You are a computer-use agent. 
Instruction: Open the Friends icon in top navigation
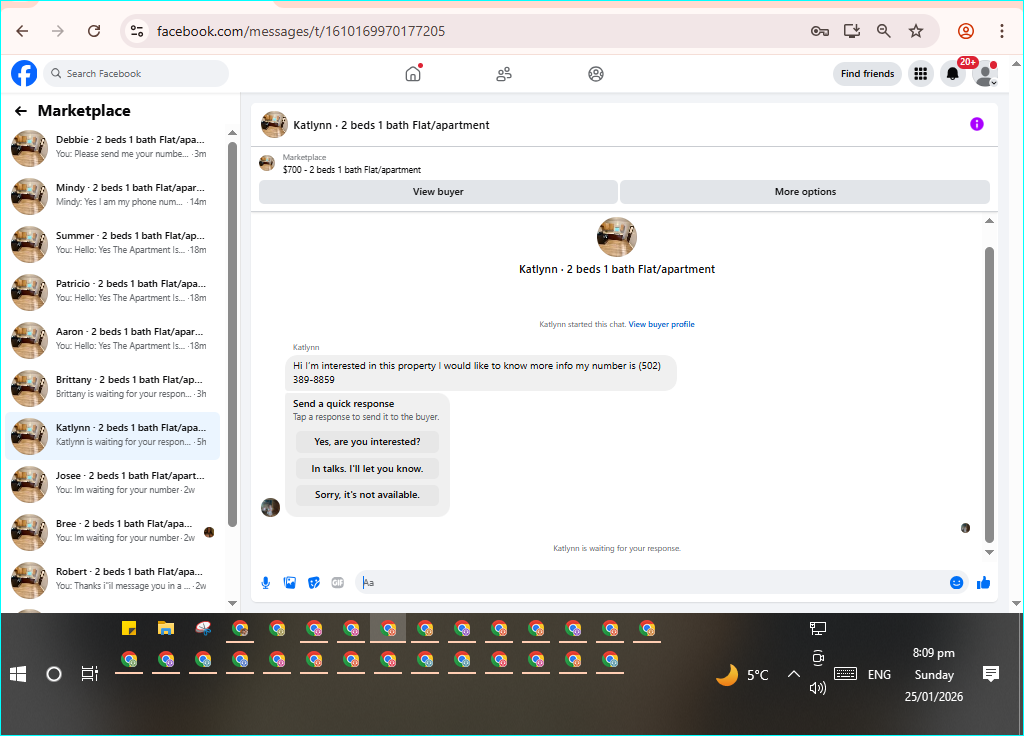[x=504, y=74]
